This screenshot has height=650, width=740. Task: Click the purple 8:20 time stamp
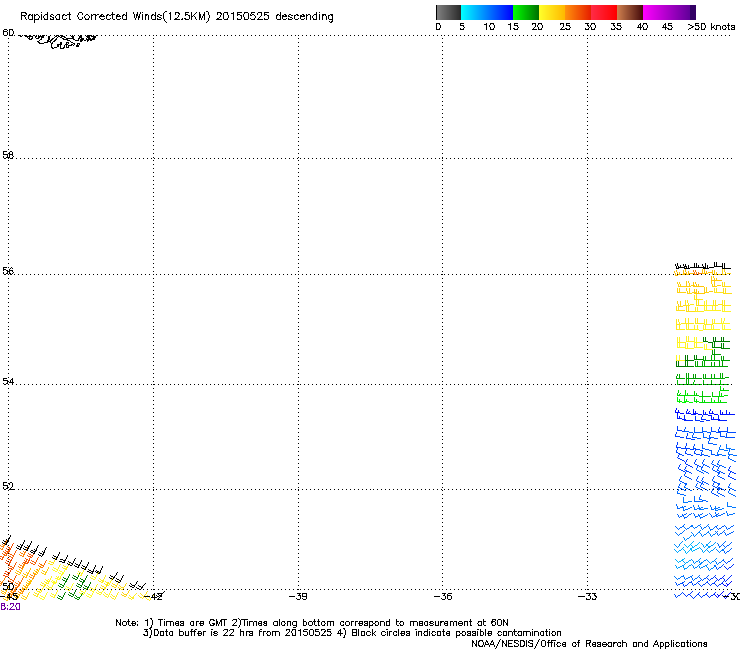pos(10,607)
